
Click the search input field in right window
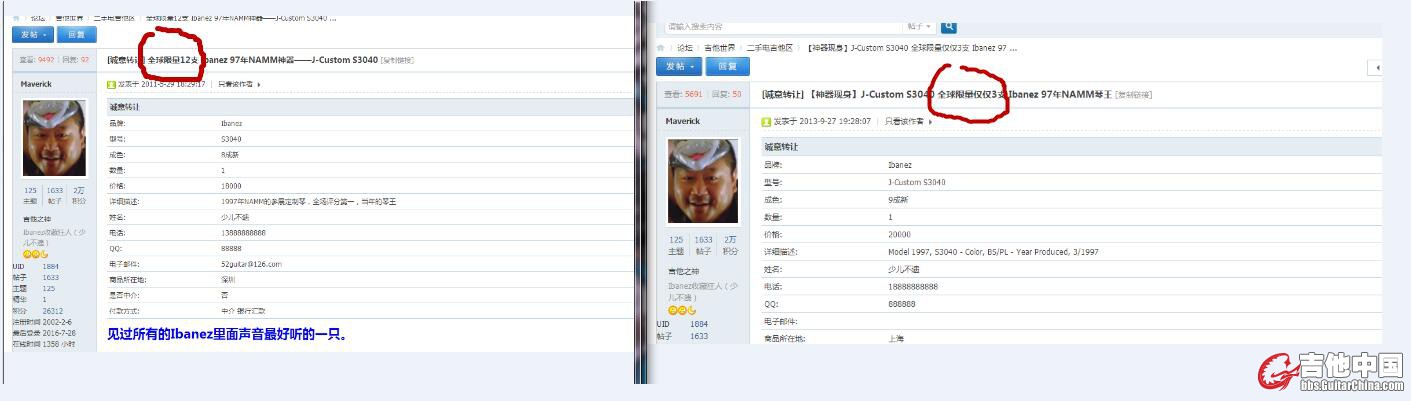point(783,26)
